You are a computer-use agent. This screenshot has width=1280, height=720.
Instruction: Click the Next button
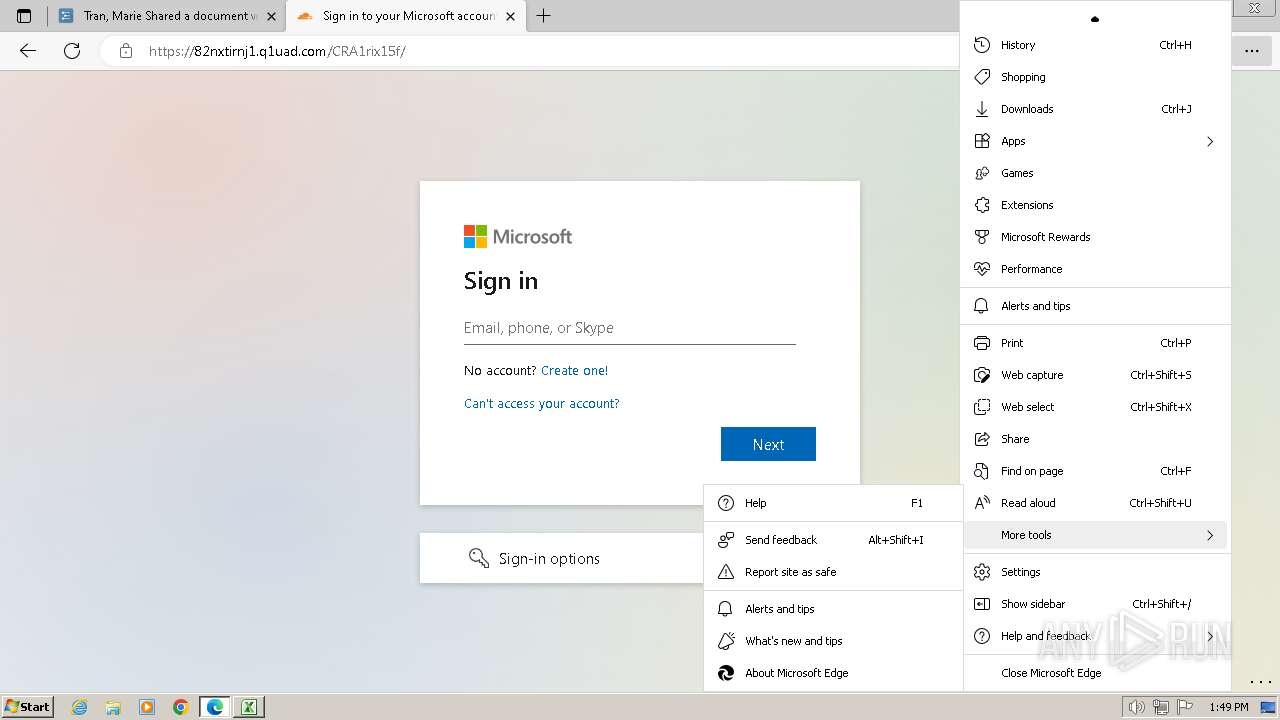point(768,444)
